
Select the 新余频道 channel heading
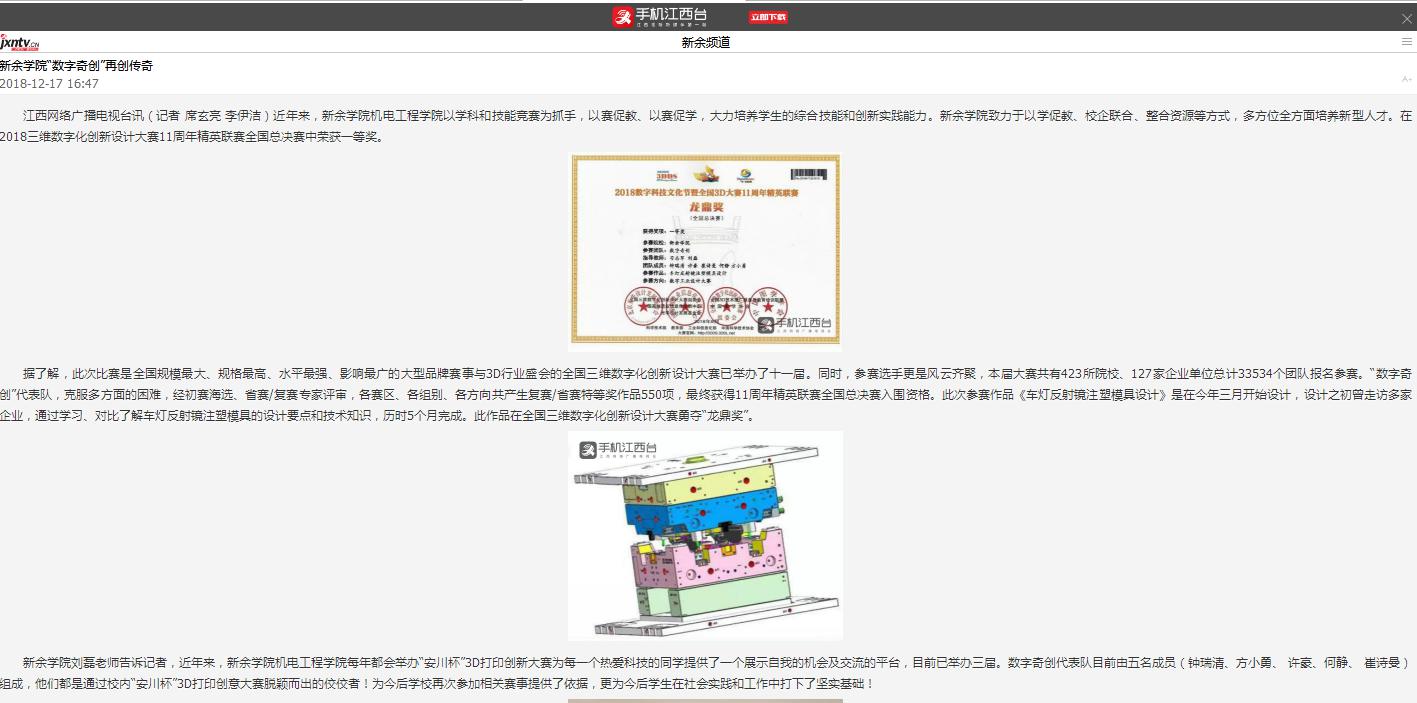(x=705, y=43)
